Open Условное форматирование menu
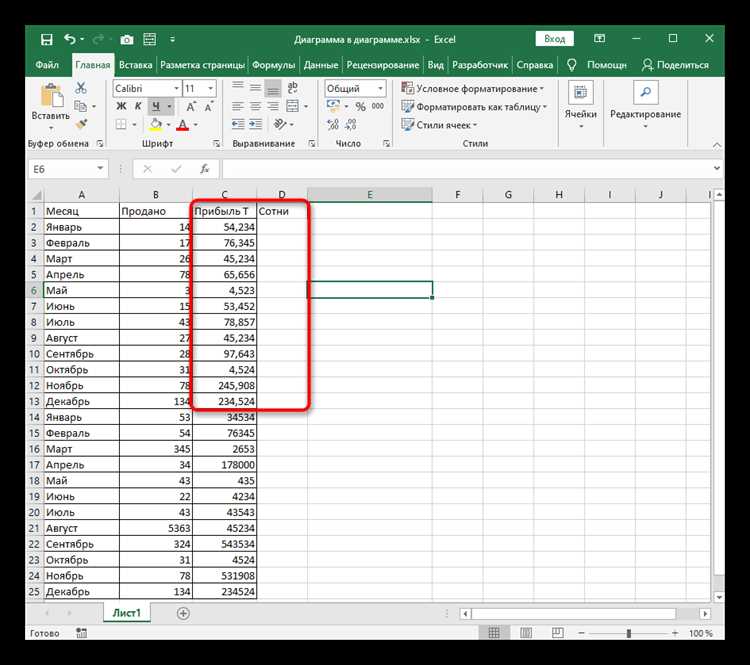750x665 pixels. pos(473,89)
